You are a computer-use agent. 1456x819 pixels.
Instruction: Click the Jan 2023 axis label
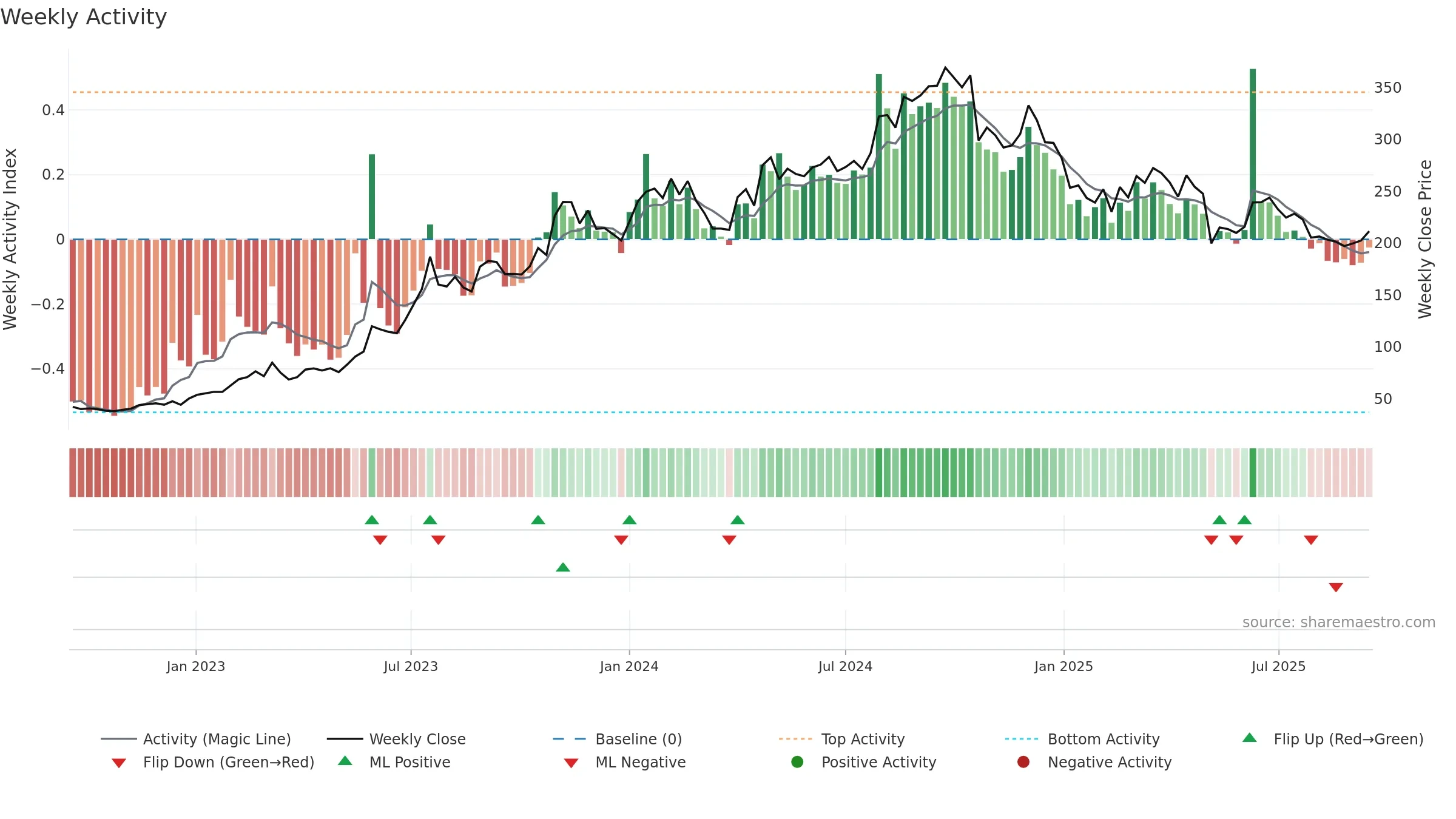196,666
